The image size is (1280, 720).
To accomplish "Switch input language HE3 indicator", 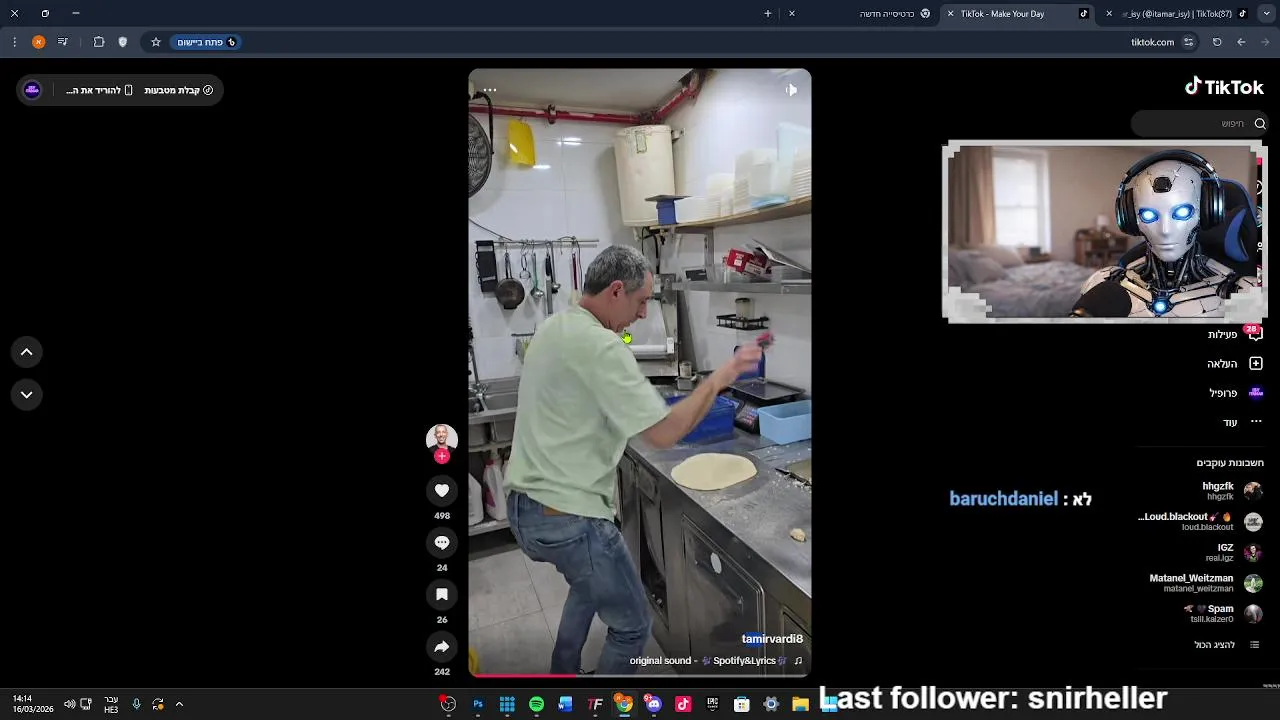I will tap(111, 704).
